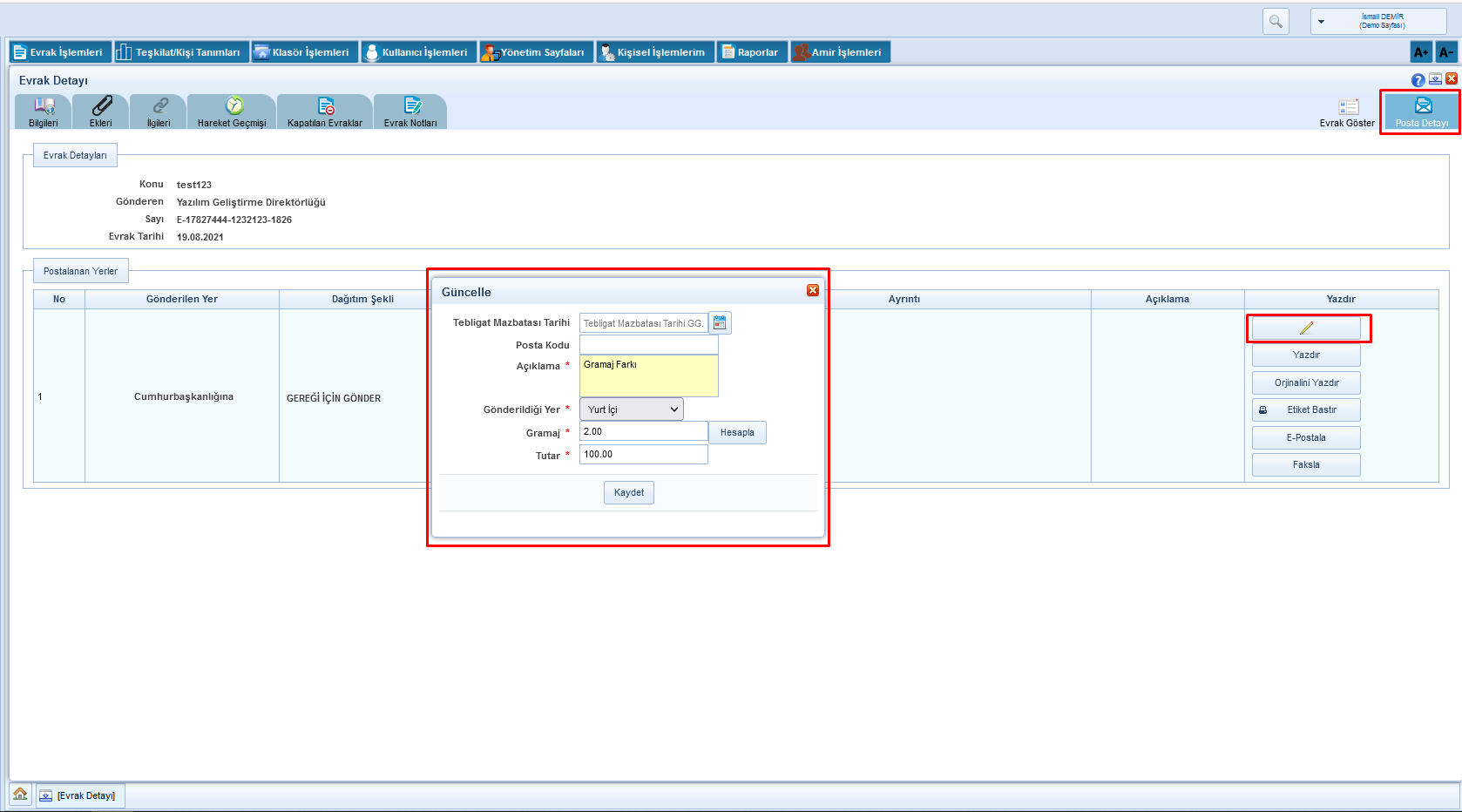The height and width of the screenshot is (812, 1462).
Task: Open the user profile dropdown arrow
Action: click(1322, 22)
